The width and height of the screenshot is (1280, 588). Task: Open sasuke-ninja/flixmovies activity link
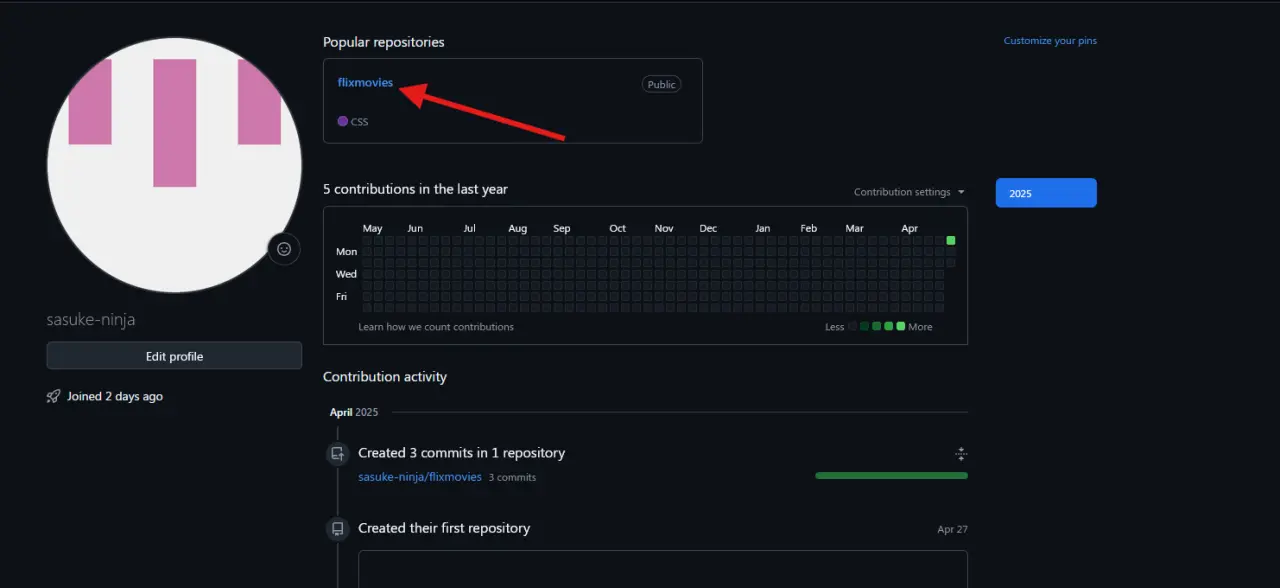[420, 477]
